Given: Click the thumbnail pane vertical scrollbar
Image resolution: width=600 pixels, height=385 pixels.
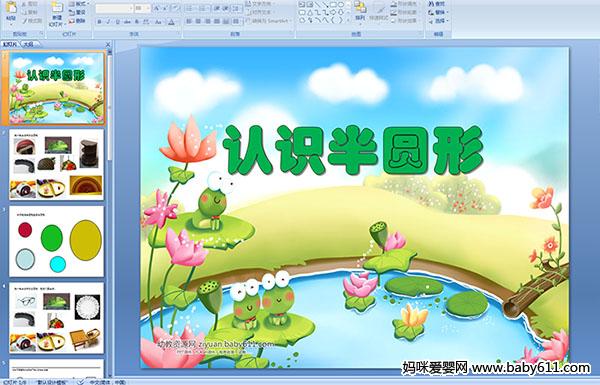Looking at the screenshot, I should point(110,214).
